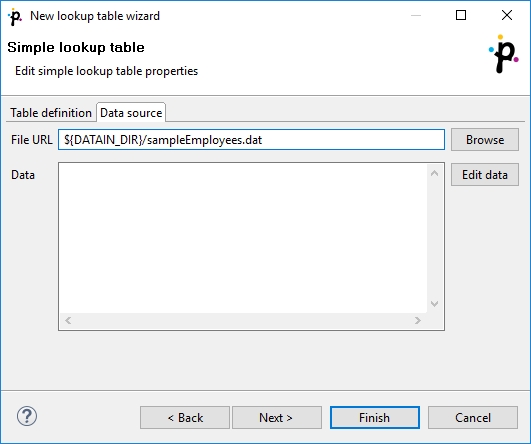The width and height of the screenshot is (531, 444).
Task: Open the Edit data dialog
Action: (485, 175)
